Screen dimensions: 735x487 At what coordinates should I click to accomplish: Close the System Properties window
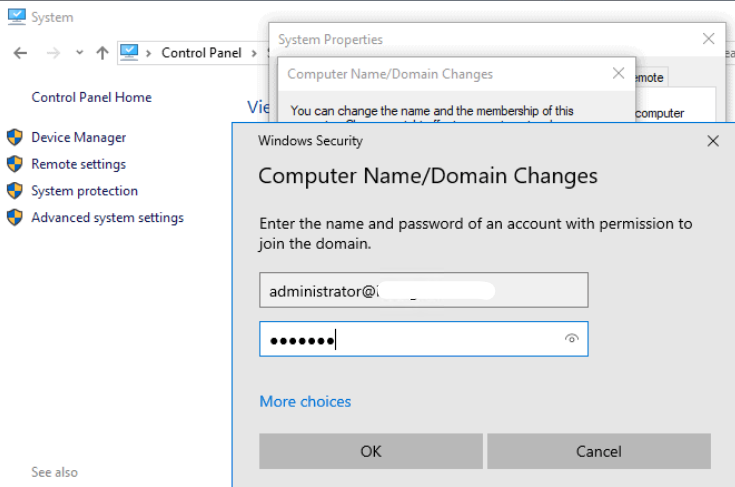(x=708, y=38)
